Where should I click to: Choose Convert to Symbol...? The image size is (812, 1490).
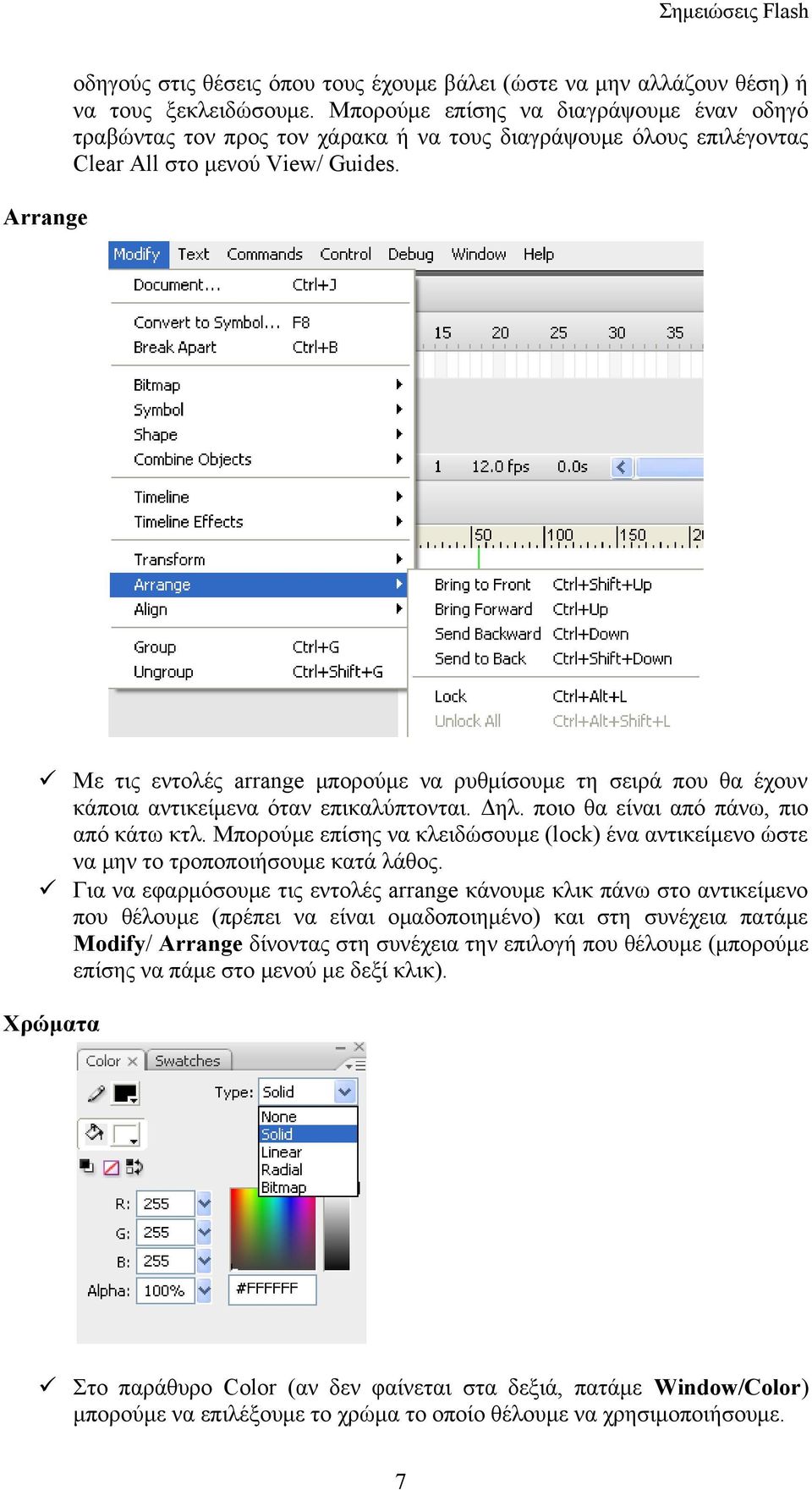[261, 322]
